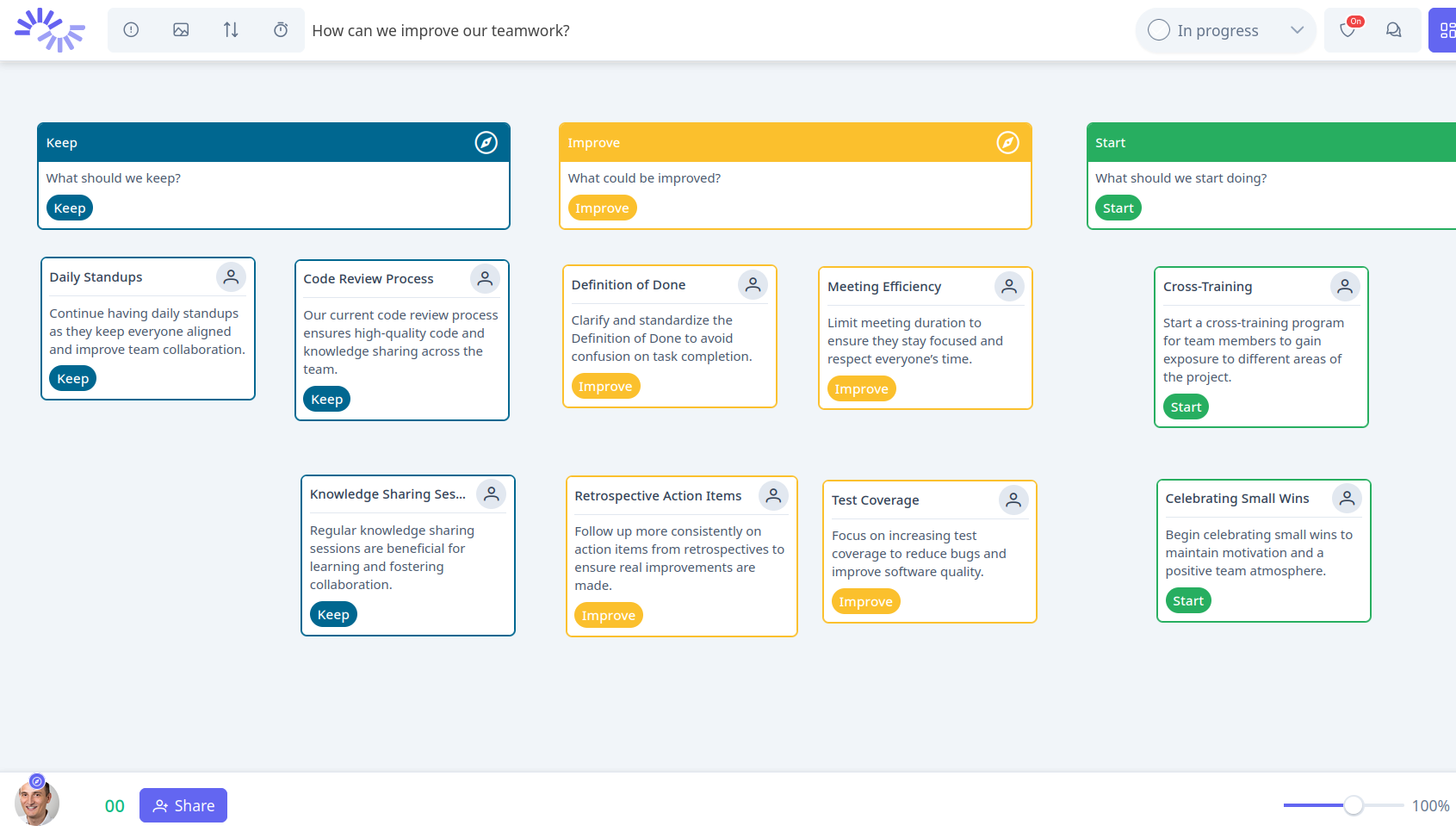Click the zoom slider handle

click(x=1354, y=805)
